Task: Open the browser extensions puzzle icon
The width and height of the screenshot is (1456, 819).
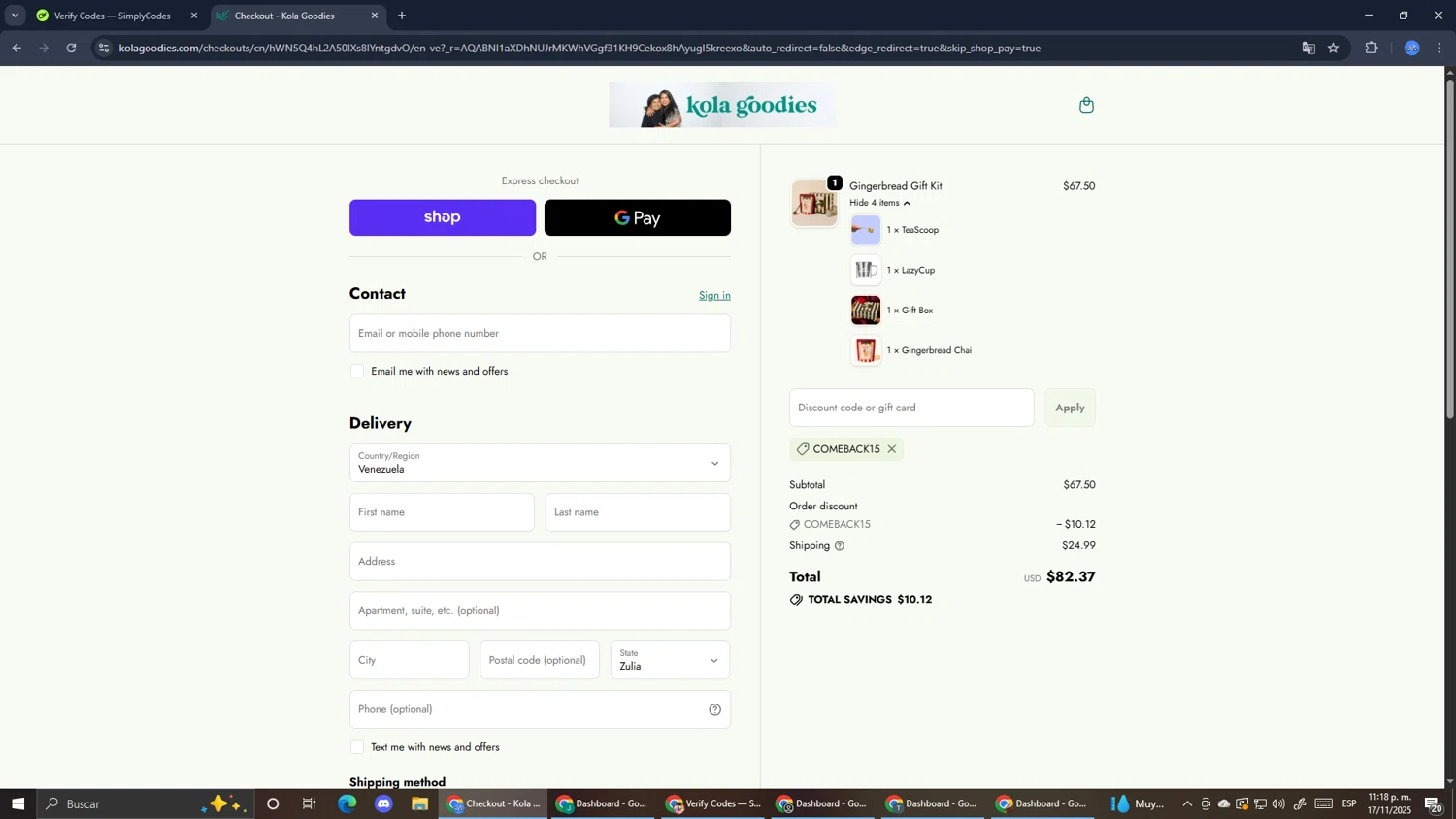Action: click(x=1372, y=48)
